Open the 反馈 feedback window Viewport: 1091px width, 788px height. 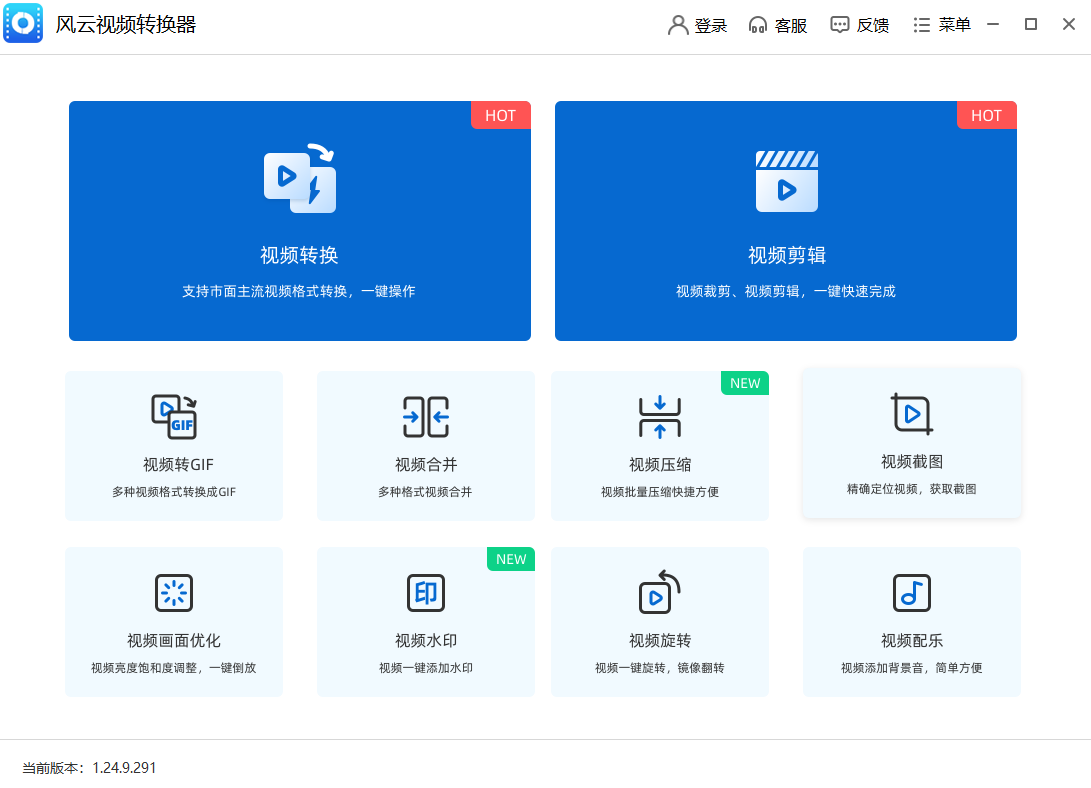pyautogui.click(x=860, y=25)
